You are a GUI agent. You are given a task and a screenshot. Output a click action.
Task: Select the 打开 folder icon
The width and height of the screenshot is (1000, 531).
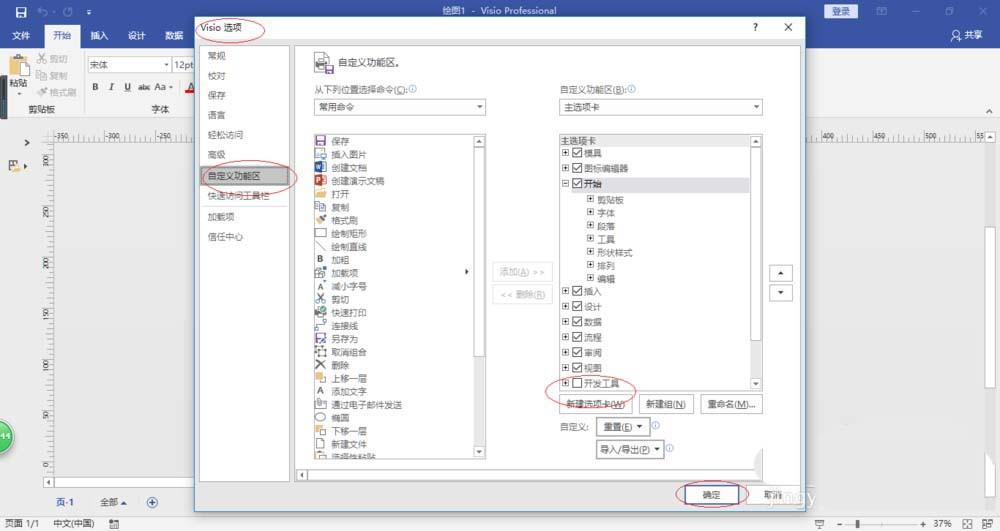tap(321, 194)
